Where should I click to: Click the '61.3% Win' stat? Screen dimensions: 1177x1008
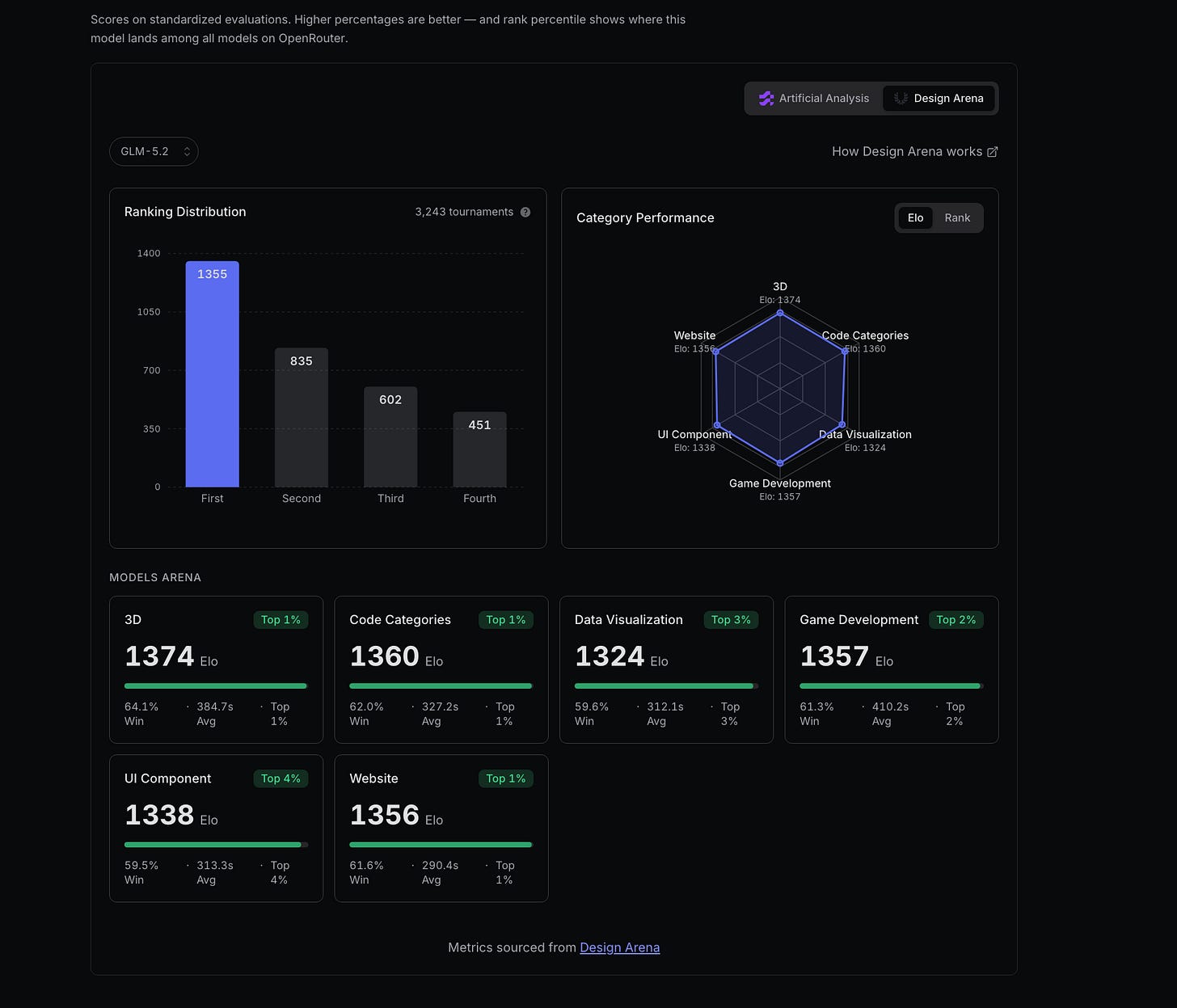[x=816, y=714]
